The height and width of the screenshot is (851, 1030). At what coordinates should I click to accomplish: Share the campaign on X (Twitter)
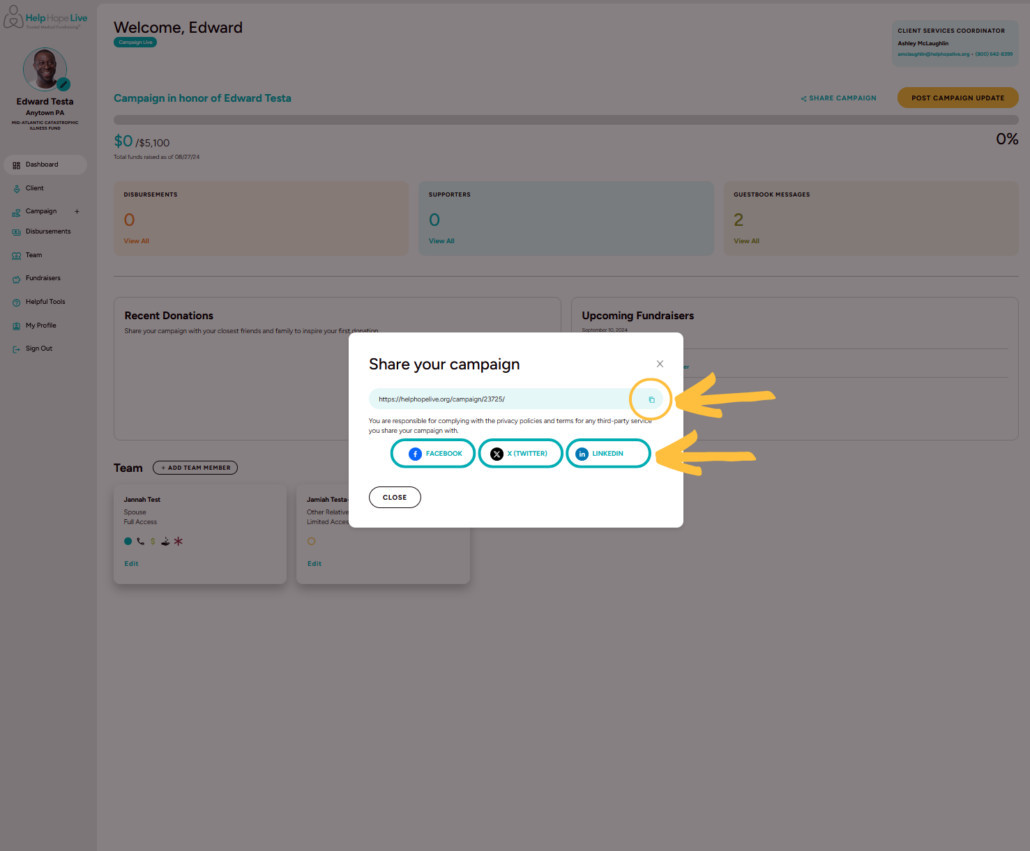520,454
